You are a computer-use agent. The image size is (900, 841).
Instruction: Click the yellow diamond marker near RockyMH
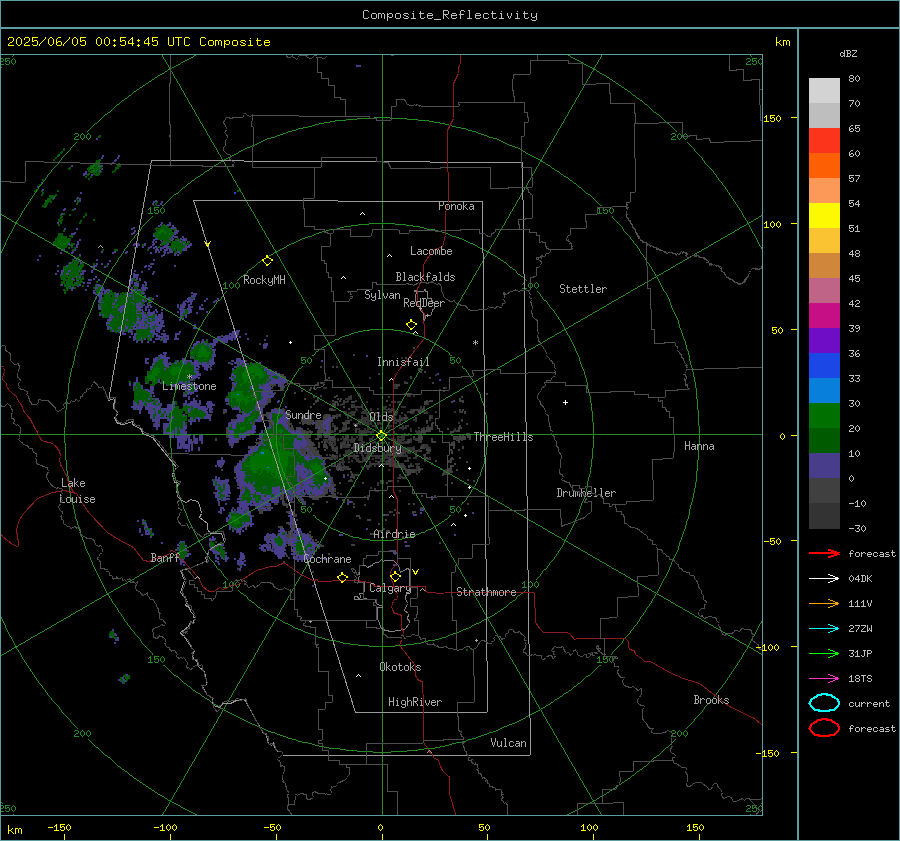(x=267, y=261)
